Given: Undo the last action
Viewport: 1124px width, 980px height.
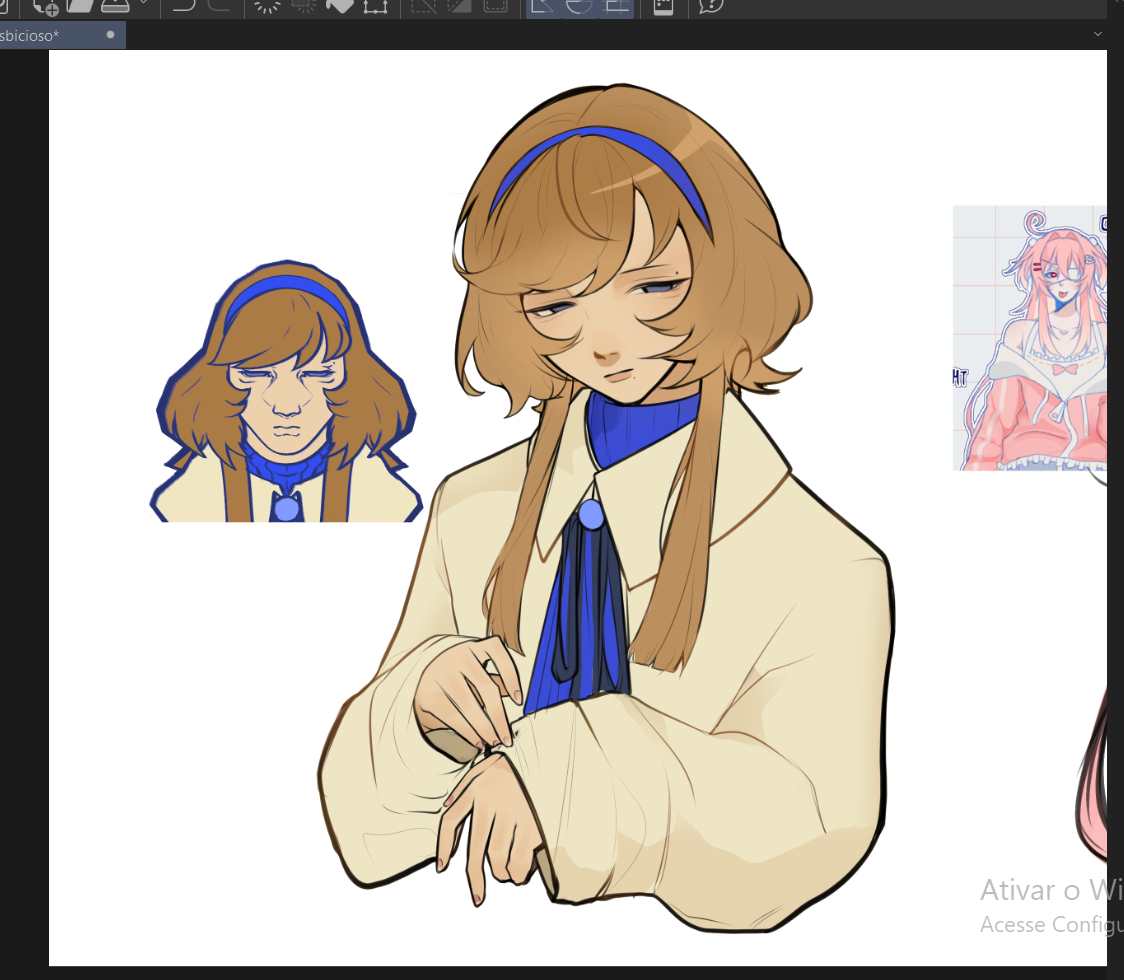Looking at the screenshot, I should click(x=183, y=5).
